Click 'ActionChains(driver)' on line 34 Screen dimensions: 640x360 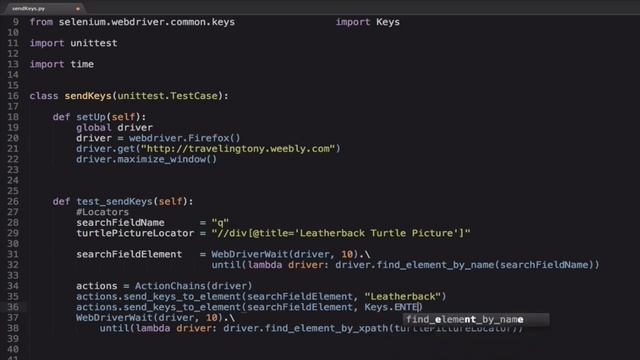click(x=193, y=286)
